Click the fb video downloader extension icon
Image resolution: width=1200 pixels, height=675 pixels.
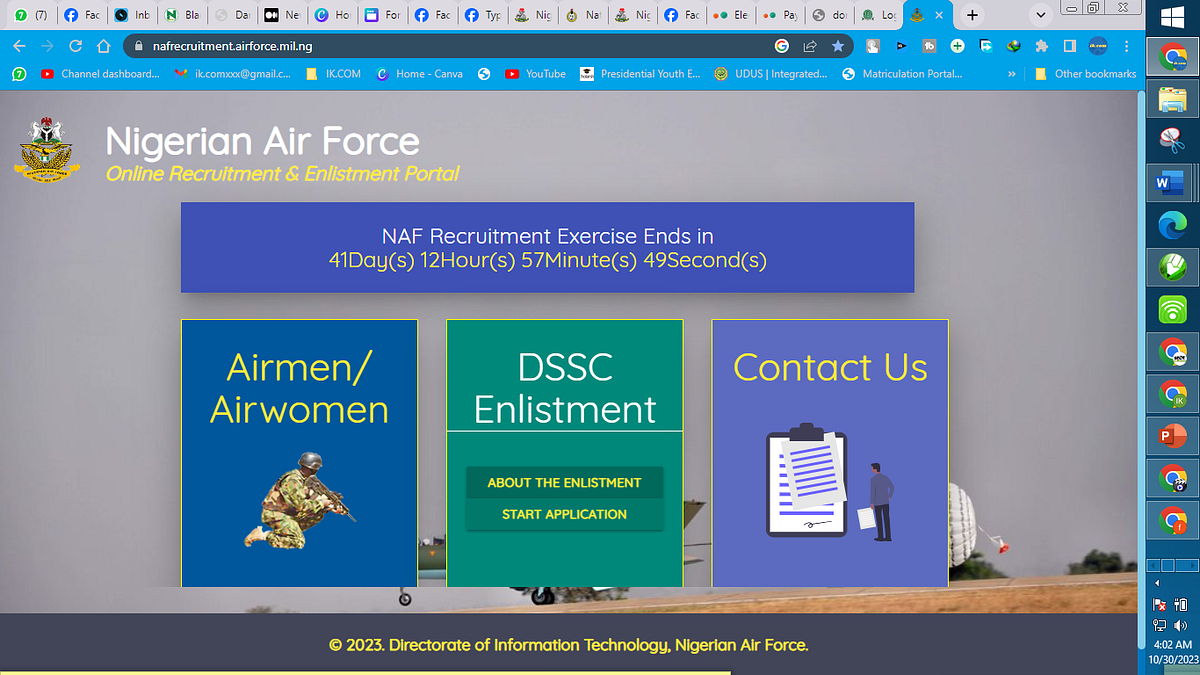[929, 46]
